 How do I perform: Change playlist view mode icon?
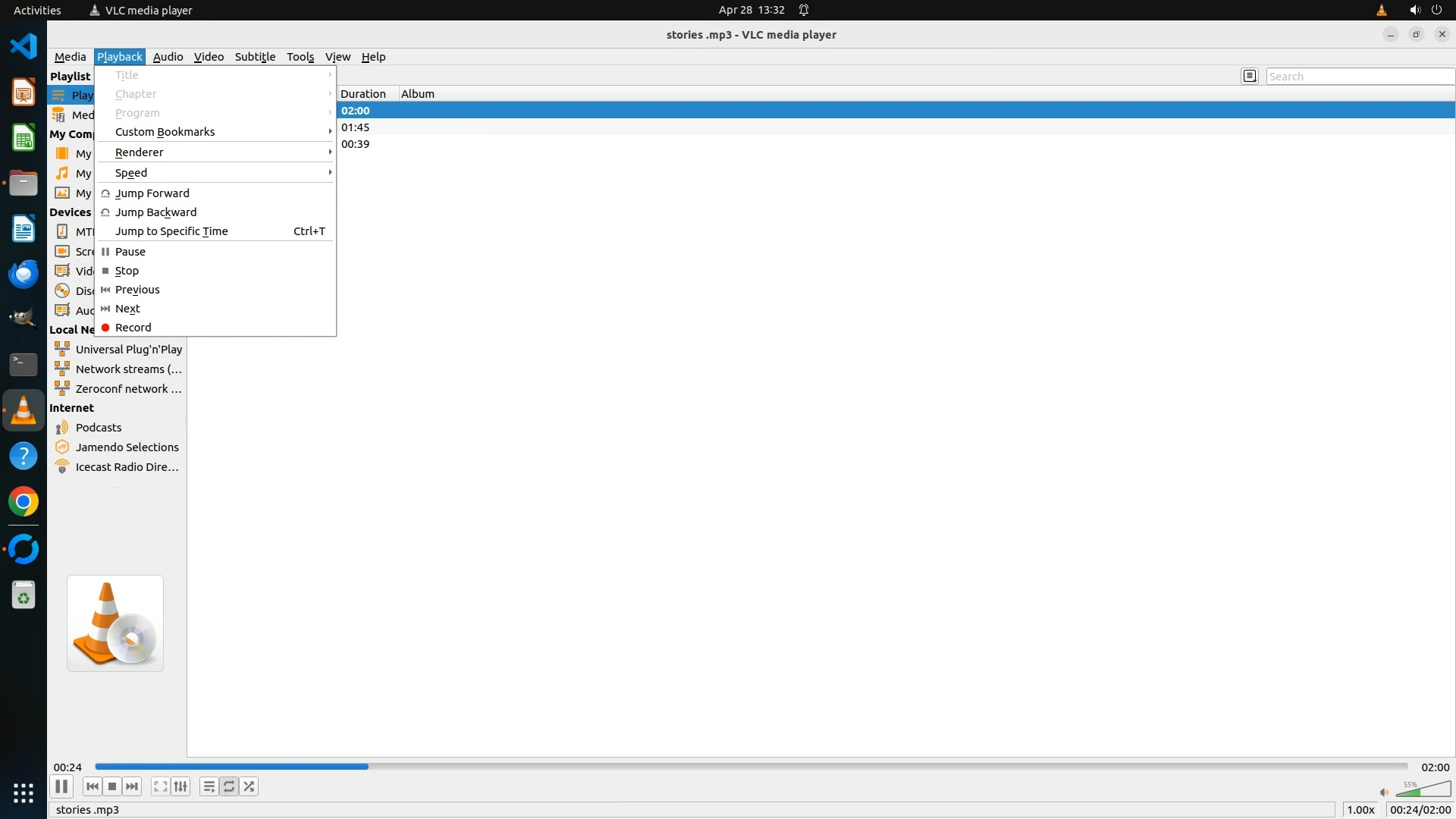[1250, 76]
